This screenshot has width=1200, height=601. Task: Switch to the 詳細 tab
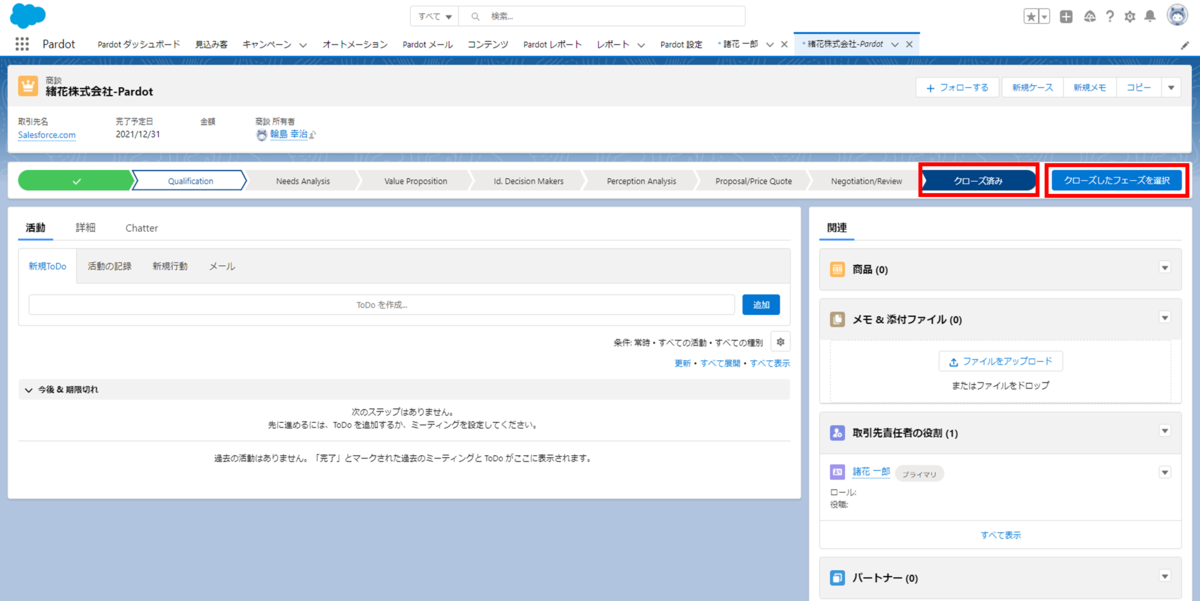click(86, 228)
